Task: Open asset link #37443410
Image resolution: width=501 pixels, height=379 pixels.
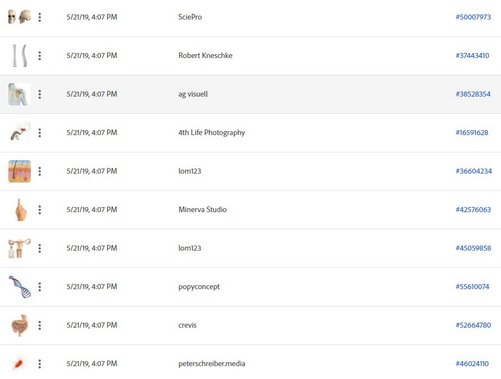Action: point(472,55)
